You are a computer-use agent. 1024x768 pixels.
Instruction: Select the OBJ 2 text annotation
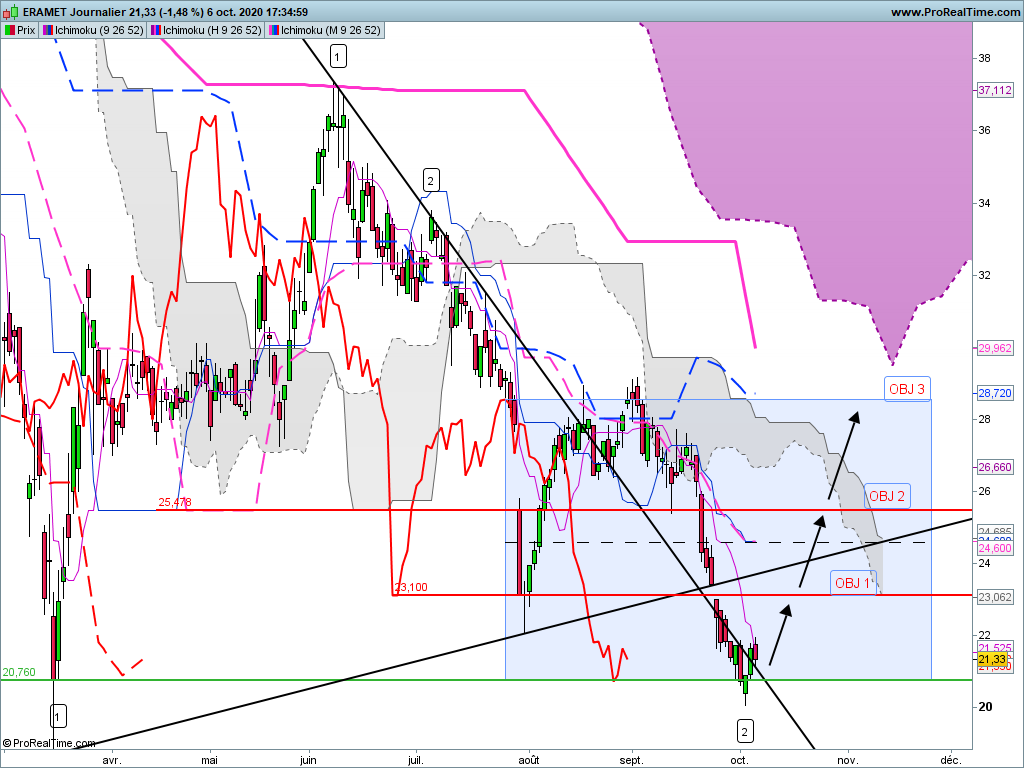tap(887, 496)
